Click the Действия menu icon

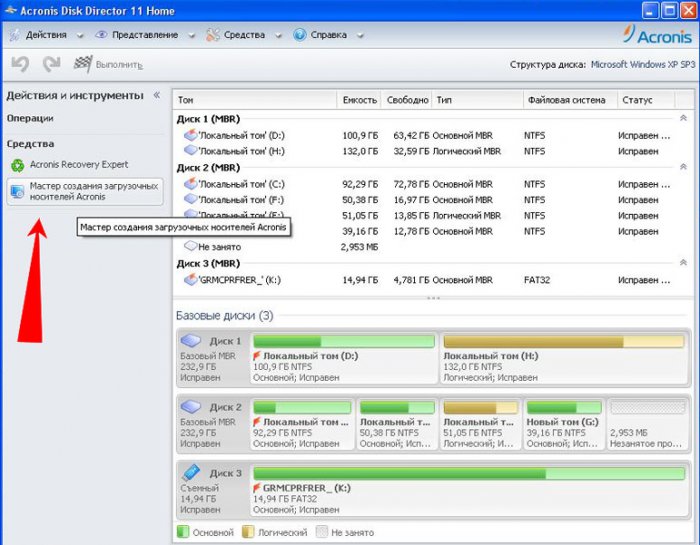tap(15, 35)
